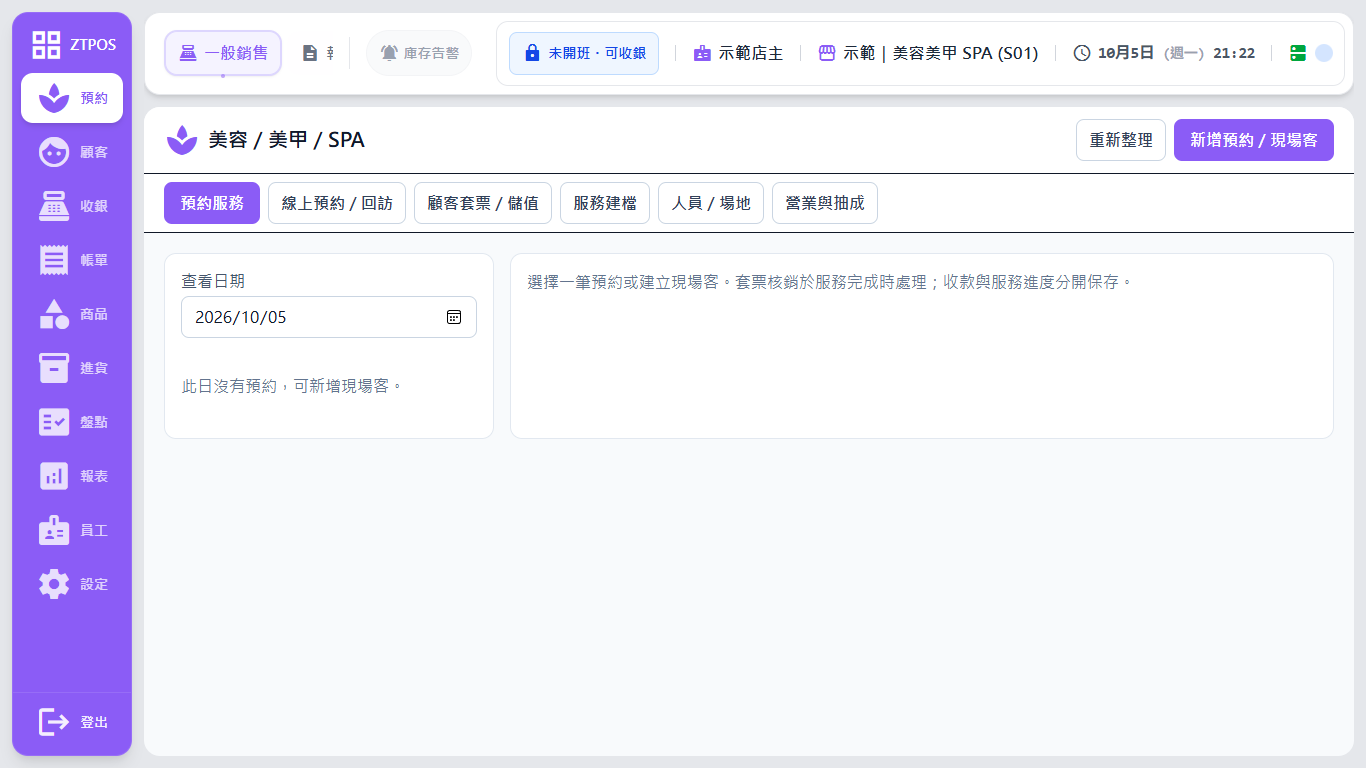
Task: Click the 美容 / 美甲 / SPA page heading
Action: click(286, 140)
